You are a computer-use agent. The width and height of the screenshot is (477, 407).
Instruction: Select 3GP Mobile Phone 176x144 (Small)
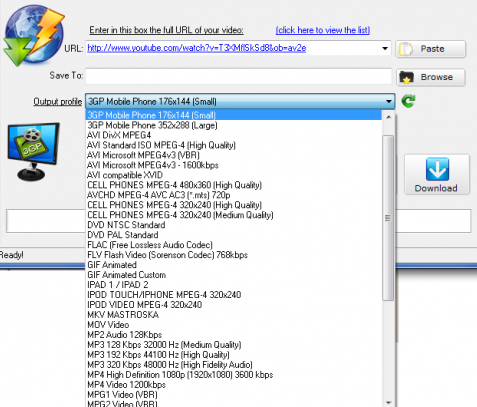tap(234, 115)
